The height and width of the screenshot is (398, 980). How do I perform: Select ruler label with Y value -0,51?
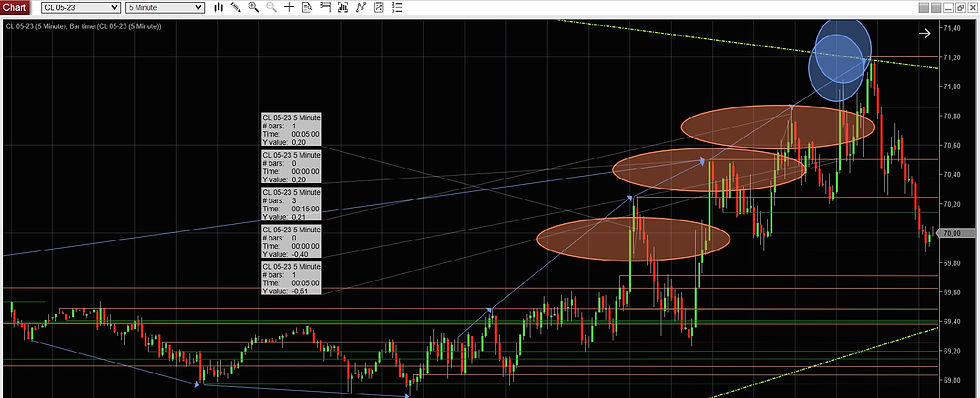[x=291, y=278]
